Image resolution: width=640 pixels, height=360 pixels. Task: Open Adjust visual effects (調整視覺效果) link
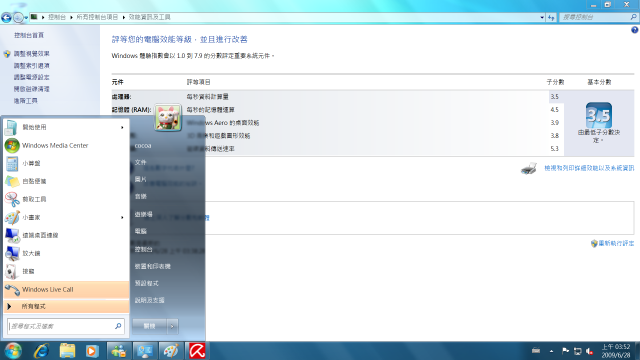point(31,54)
